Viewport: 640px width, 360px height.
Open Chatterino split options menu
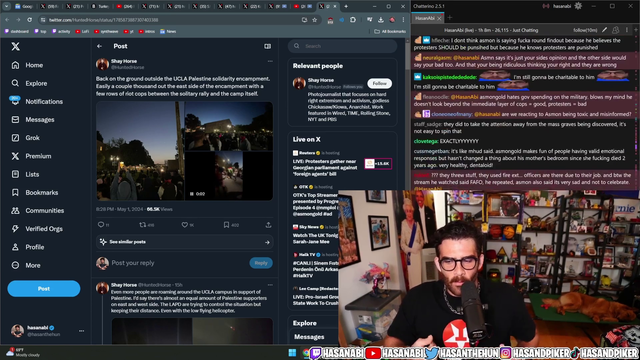pyautogui.click(x=627, y=30)
